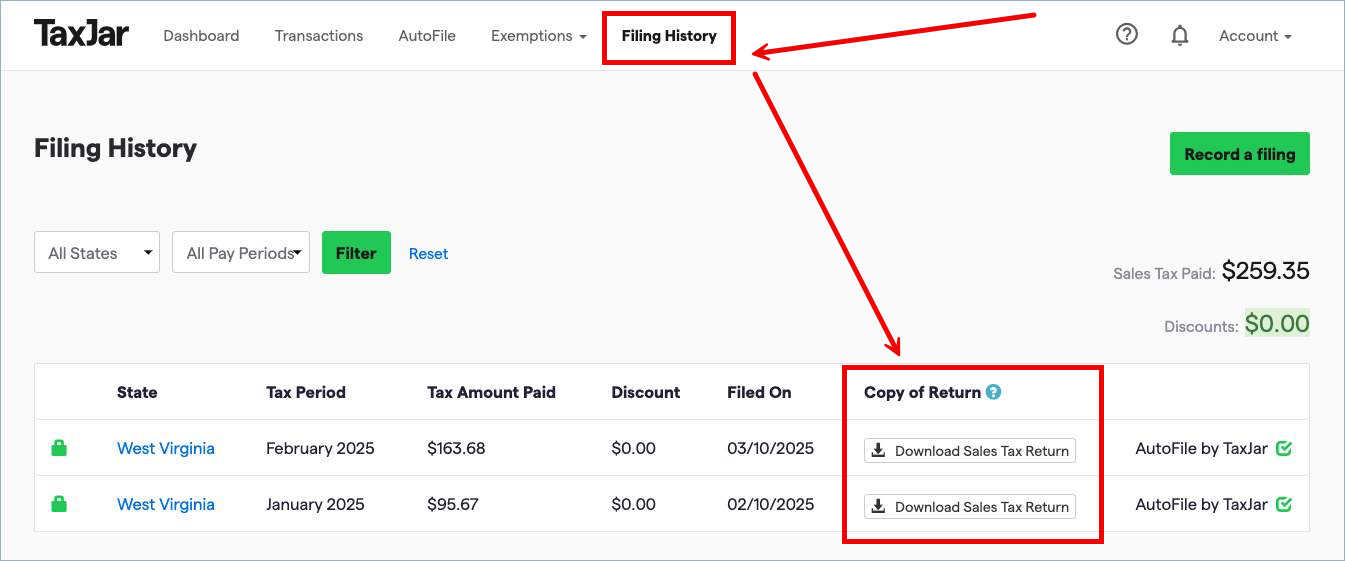1345x561 pixels.
Task: Click the Discounts $0.00 total
Action: pyautogui.click(x=1277, y=324)
